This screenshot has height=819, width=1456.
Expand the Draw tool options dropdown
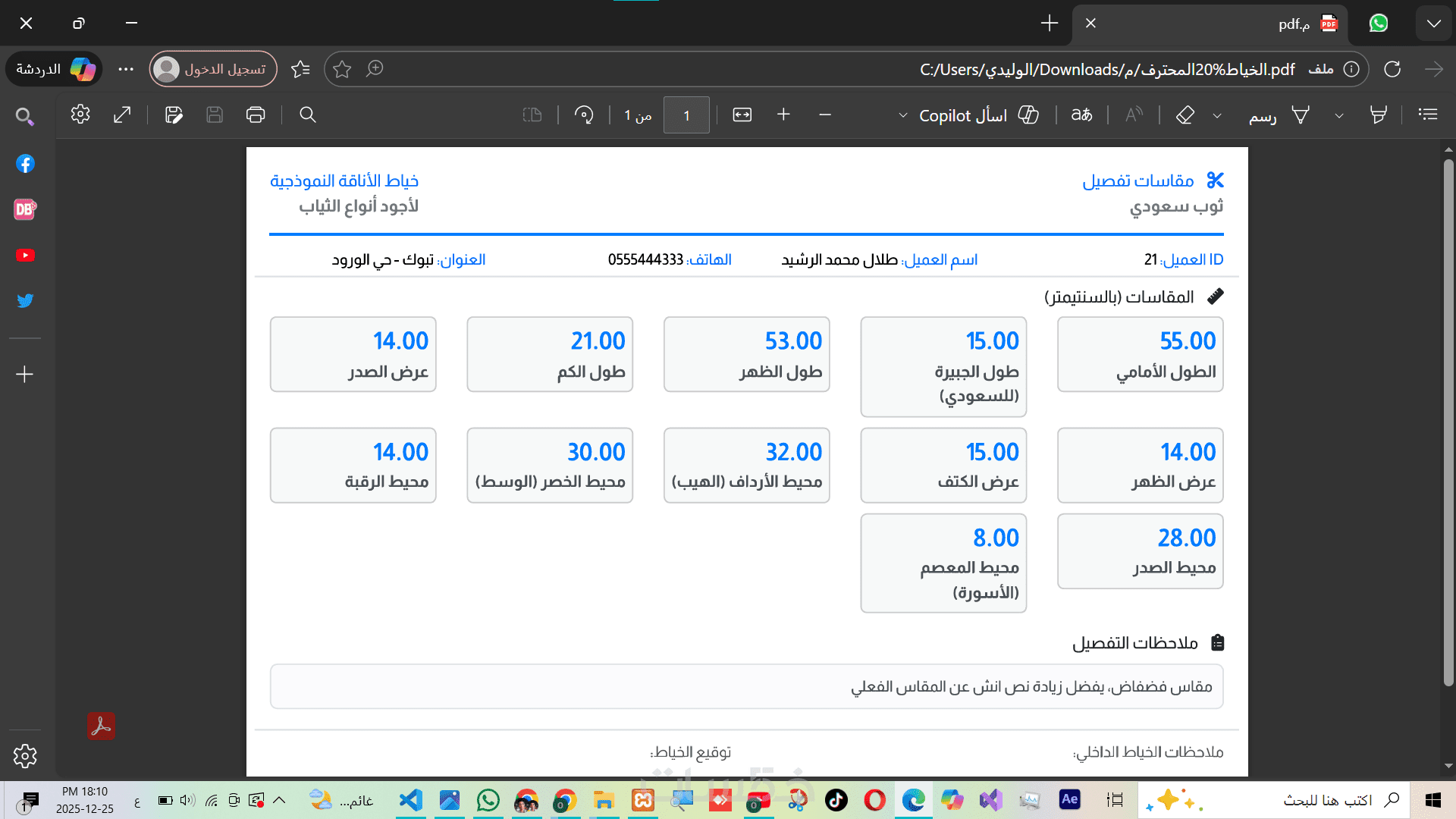(x=1339, y=115)
